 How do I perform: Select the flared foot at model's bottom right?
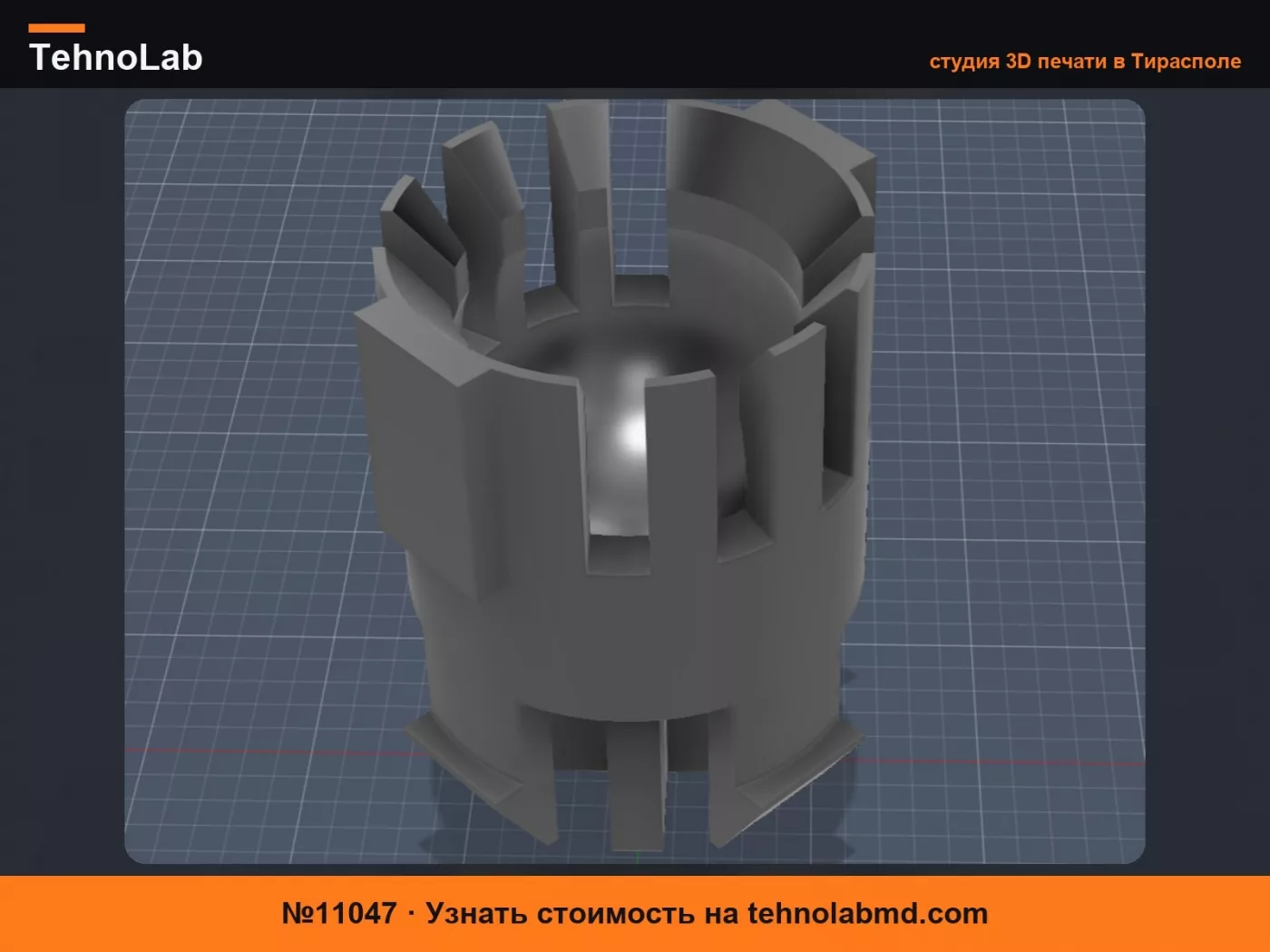[x=798, y=766]
